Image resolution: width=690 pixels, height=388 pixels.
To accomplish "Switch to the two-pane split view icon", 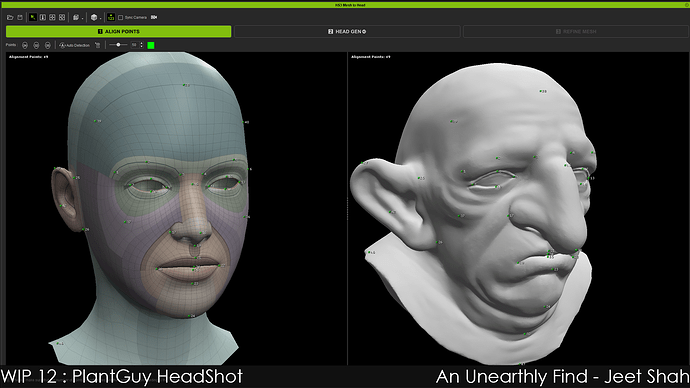I will (43, 18).
